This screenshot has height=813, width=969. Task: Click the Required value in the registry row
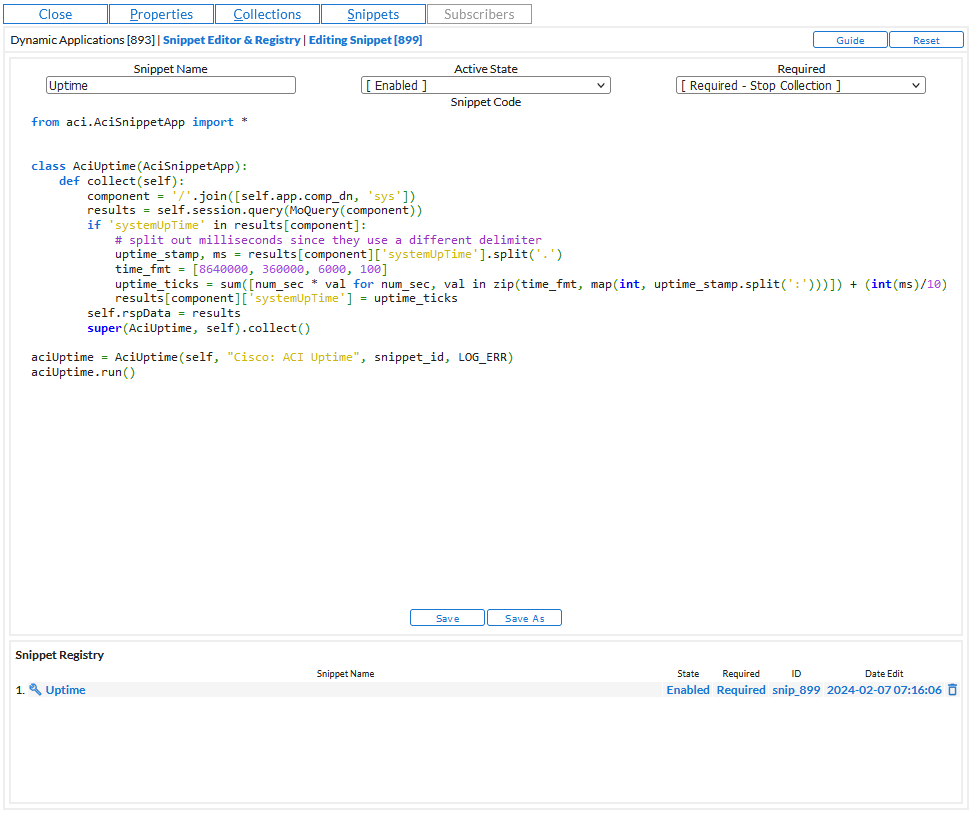741,690
